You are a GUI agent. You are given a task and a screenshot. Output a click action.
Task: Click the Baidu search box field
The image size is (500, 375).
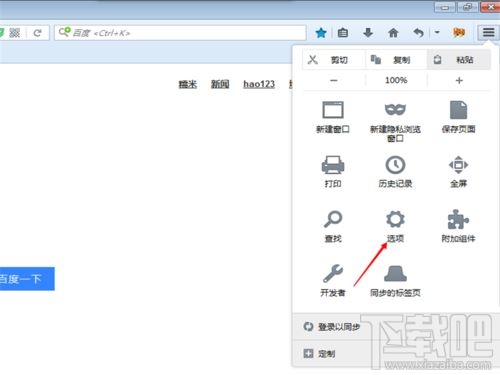(x=180, y=33)
